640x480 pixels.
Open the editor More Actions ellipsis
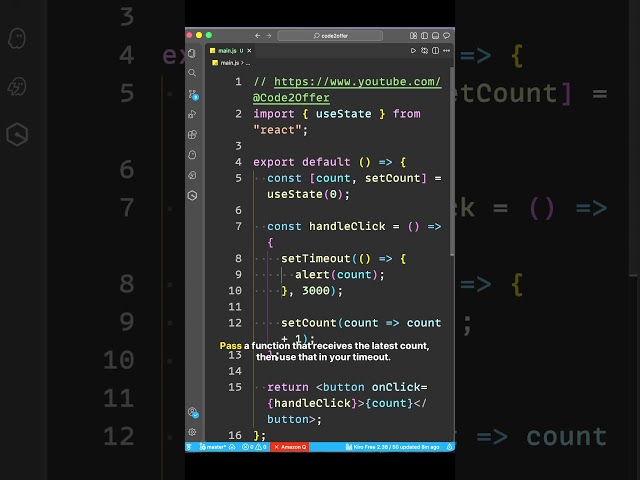click(447, 51)
